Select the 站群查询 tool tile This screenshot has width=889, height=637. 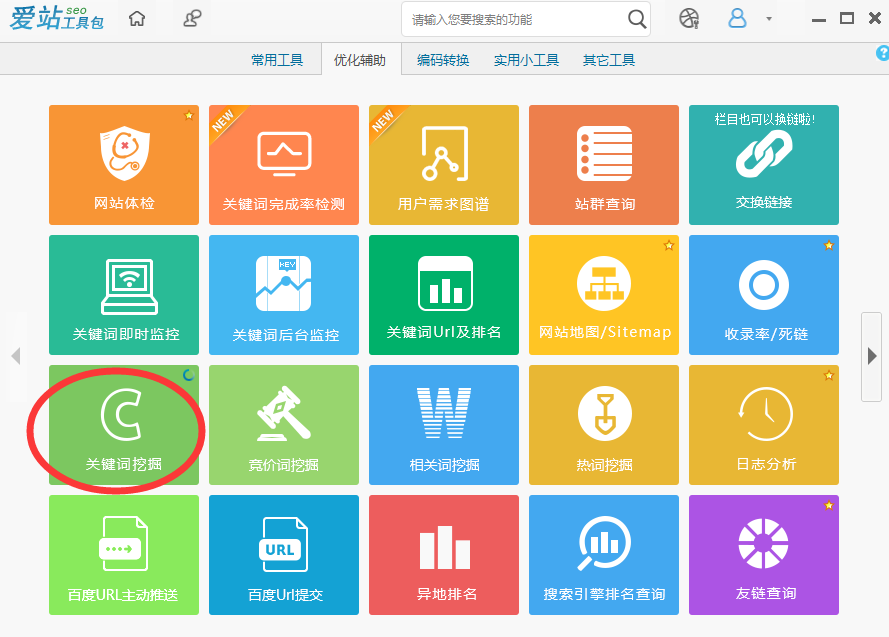pyautogui.click(x=604, y=165)
